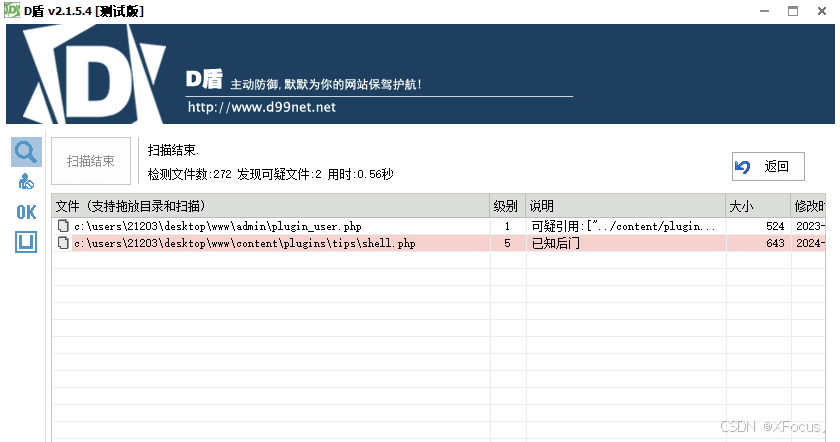
Task: Select the OK sidebar icon
Action: coord(26,212)
